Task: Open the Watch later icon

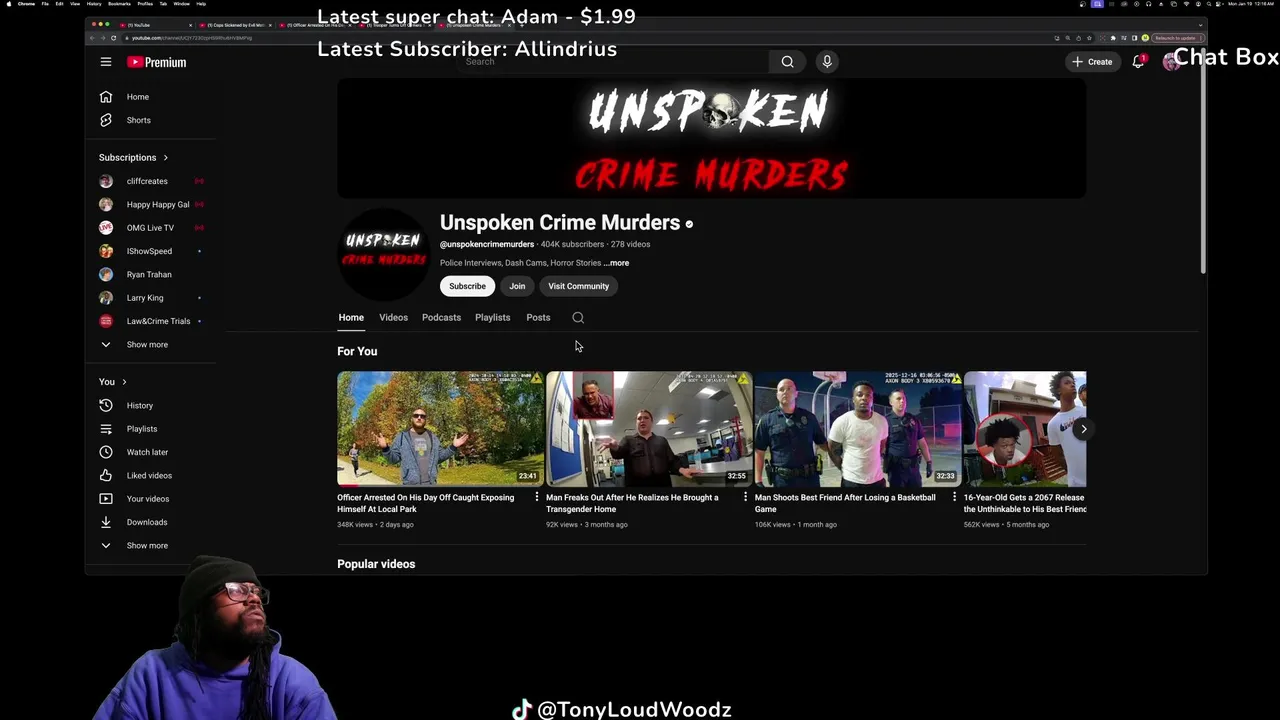Action: tap(106, 452)
